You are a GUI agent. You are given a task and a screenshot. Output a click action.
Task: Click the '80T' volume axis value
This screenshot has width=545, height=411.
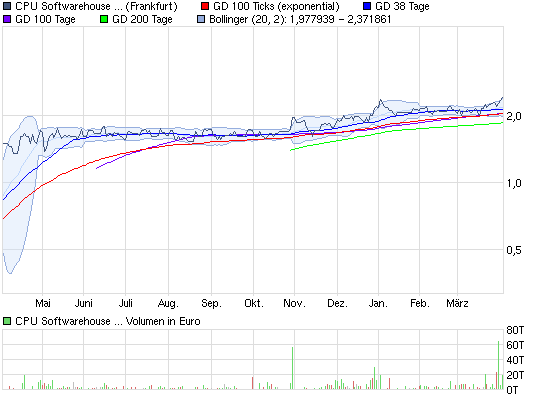tap(515, 330)
